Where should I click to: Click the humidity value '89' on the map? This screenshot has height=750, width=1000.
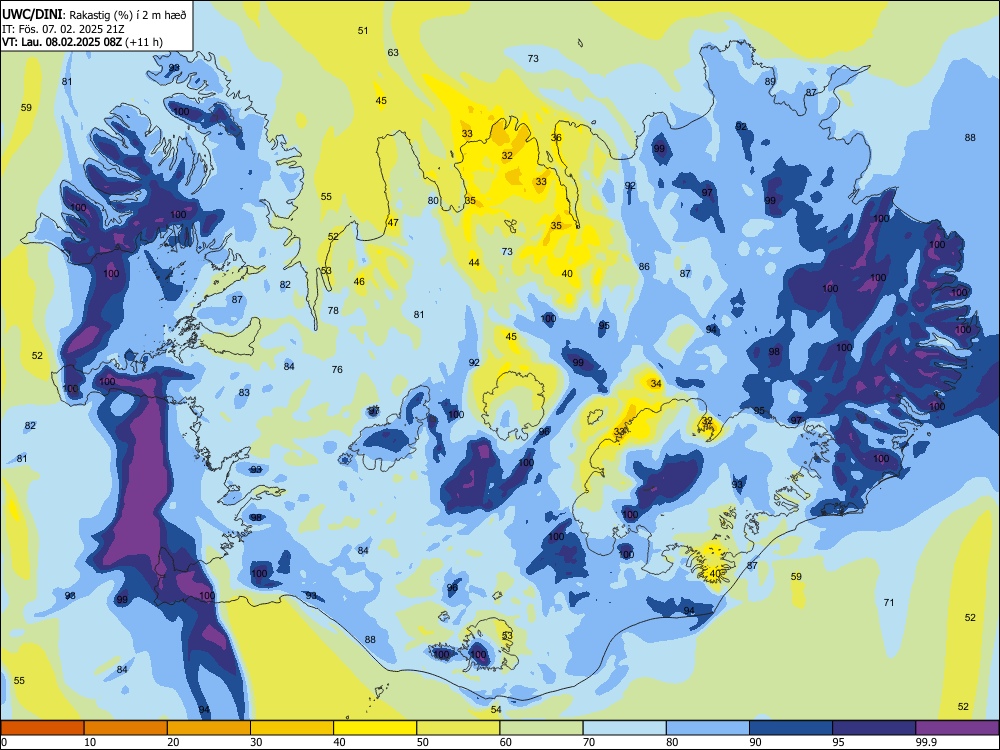coord(770,82)
